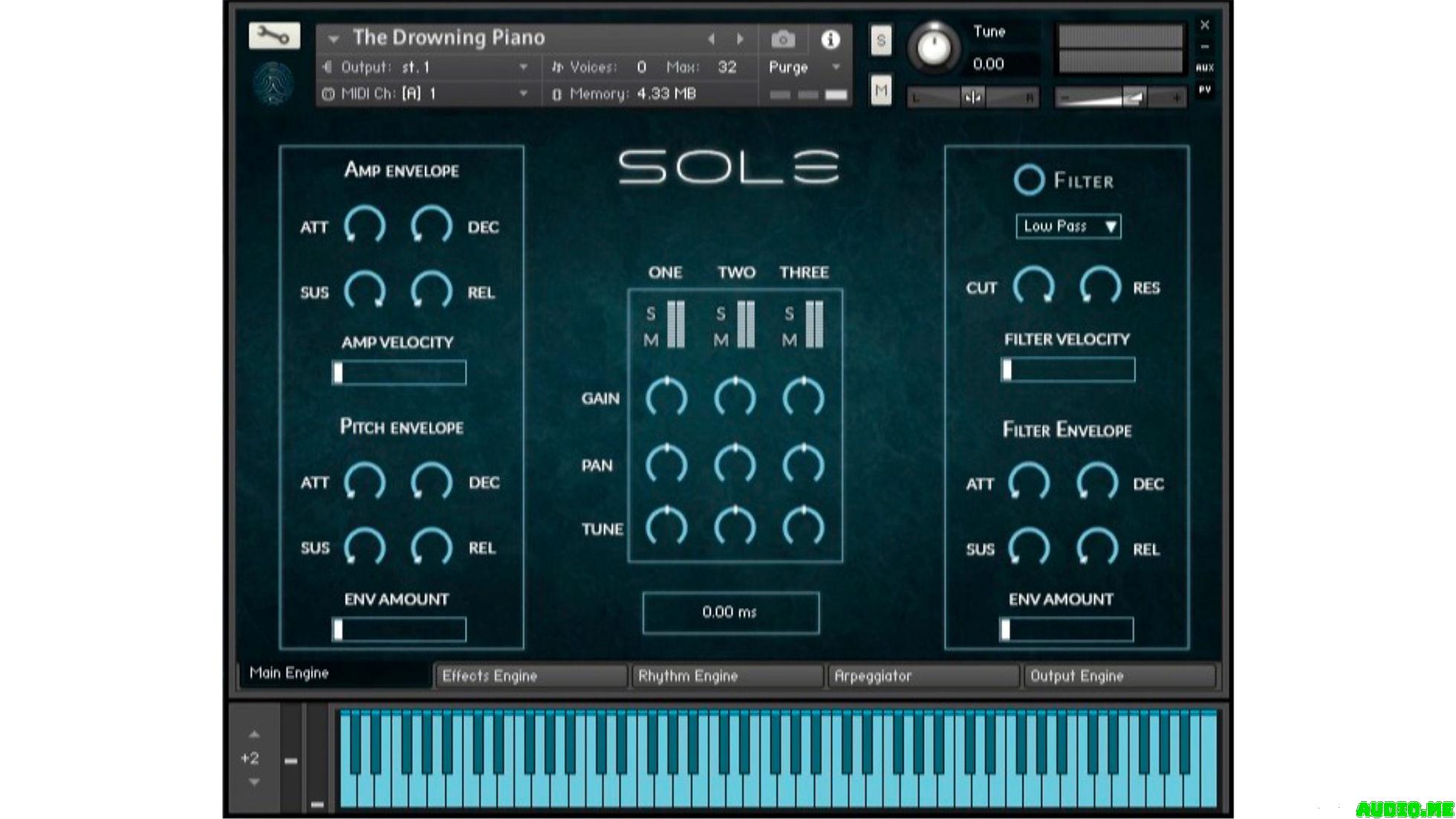
Task: Switch to the Main Engine tab
Action: point(334,673)
